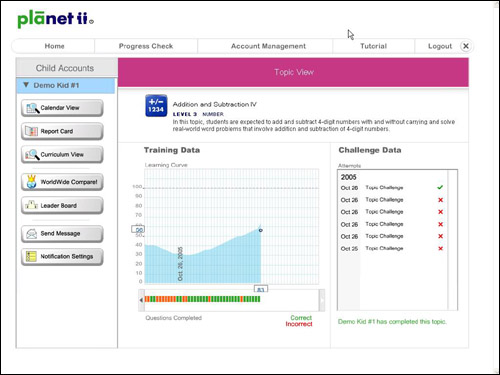Open the Tutorial tab

[x=373, y=46]
